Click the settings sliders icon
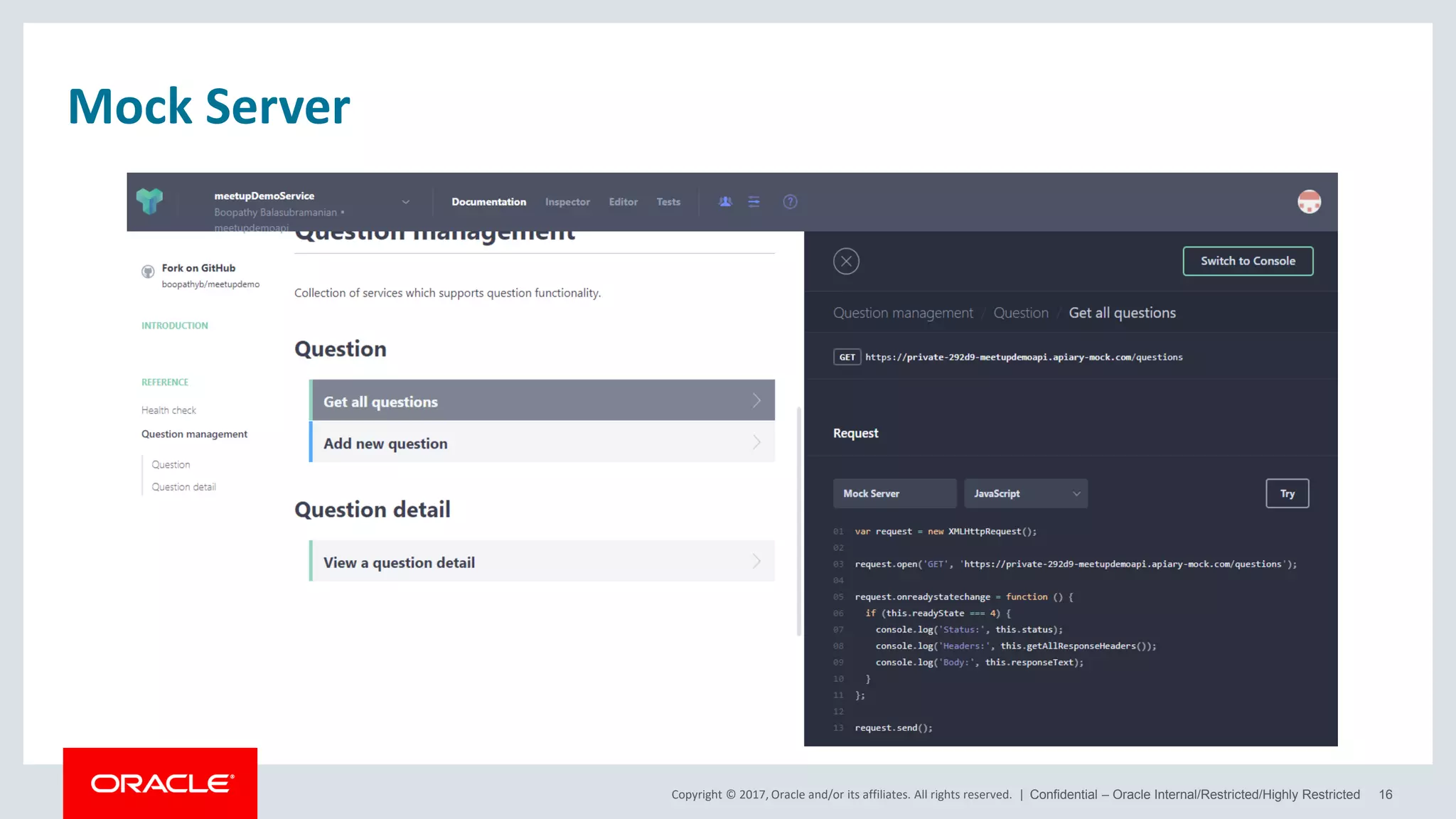The image size is (1456, 819). coord(754,202)
